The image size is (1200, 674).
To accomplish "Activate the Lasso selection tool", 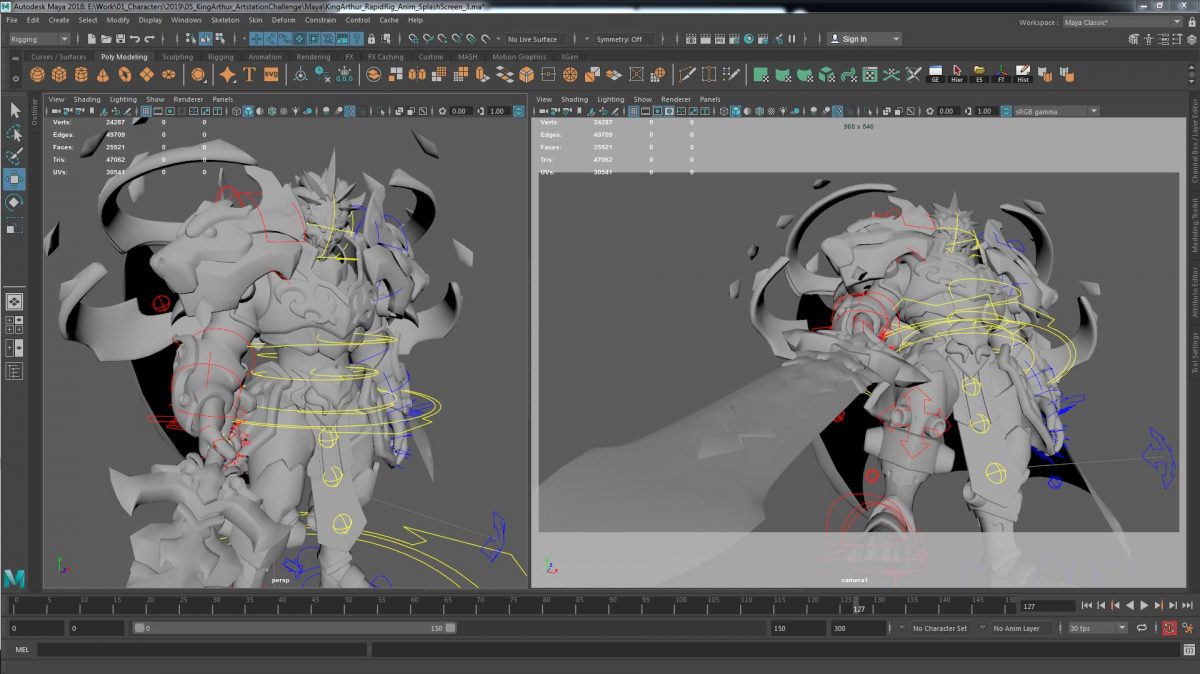I will (14, 131).
